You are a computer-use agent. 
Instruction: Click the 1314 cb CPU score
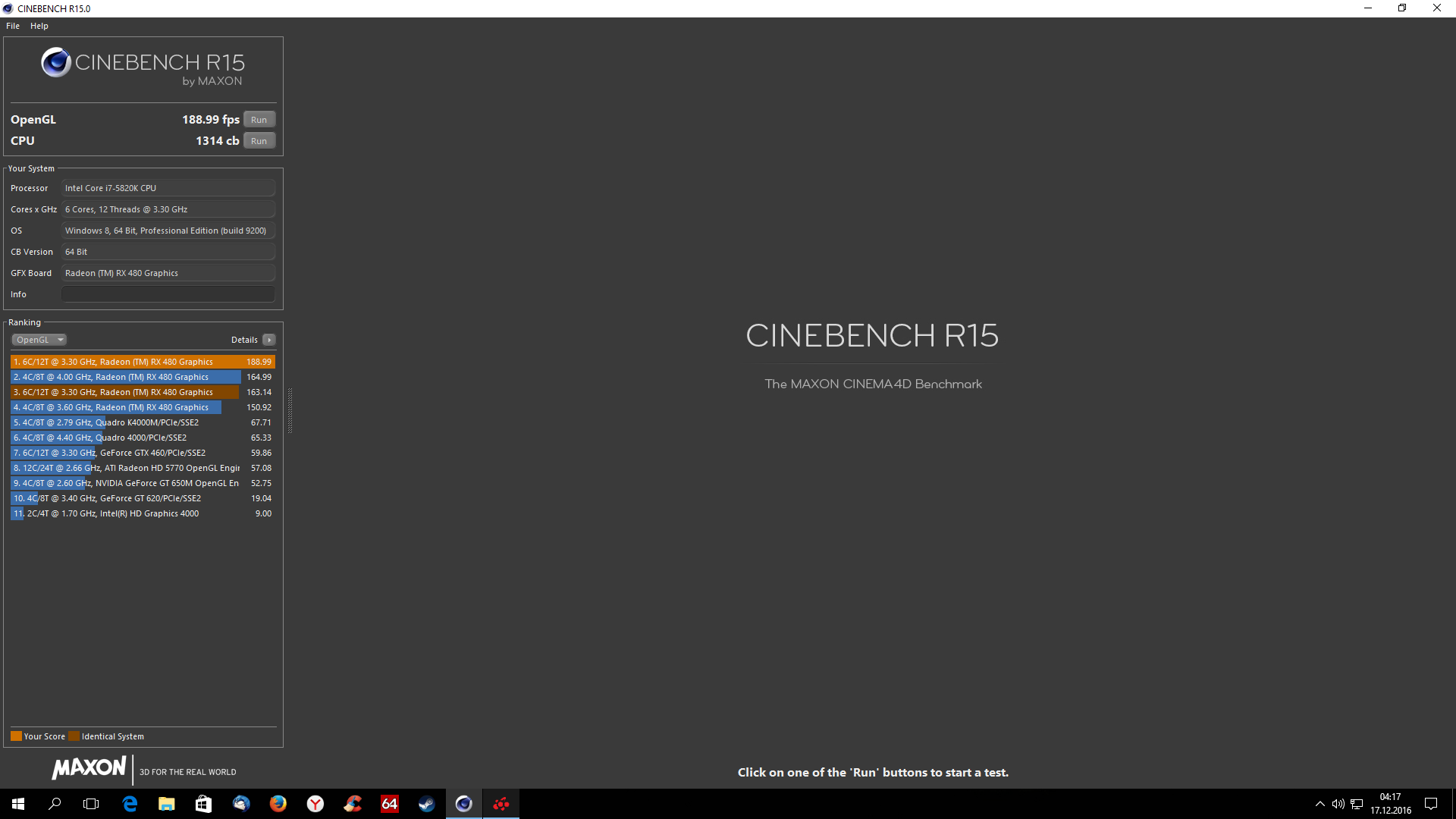(x=218, y=141)
